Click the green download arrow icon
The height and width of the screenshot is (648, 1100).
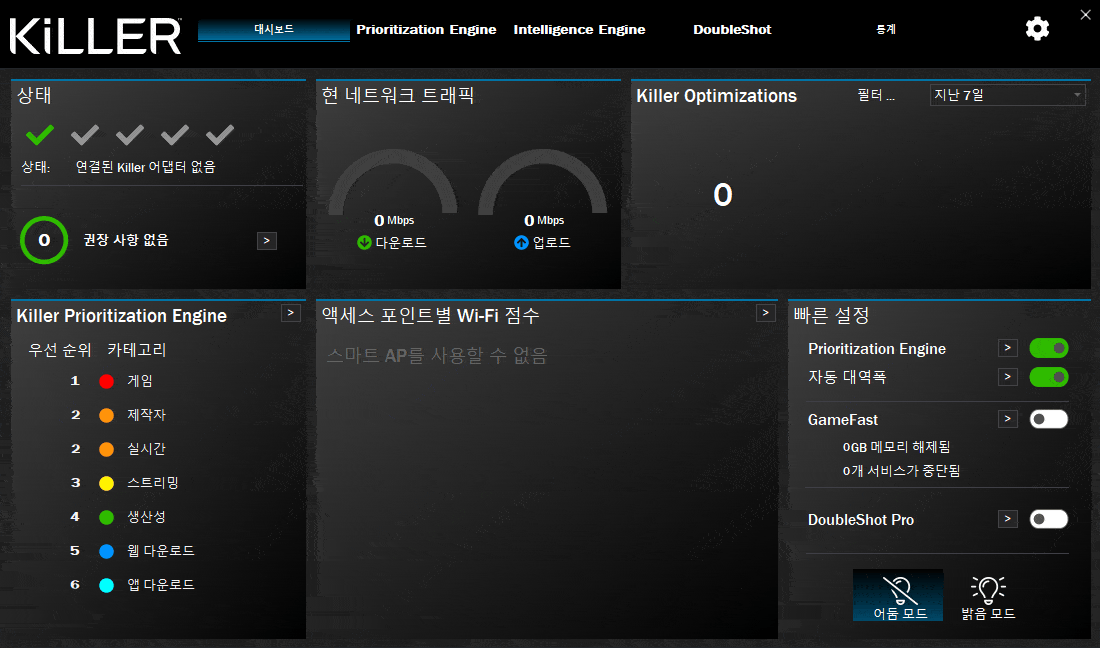point(364,243)
